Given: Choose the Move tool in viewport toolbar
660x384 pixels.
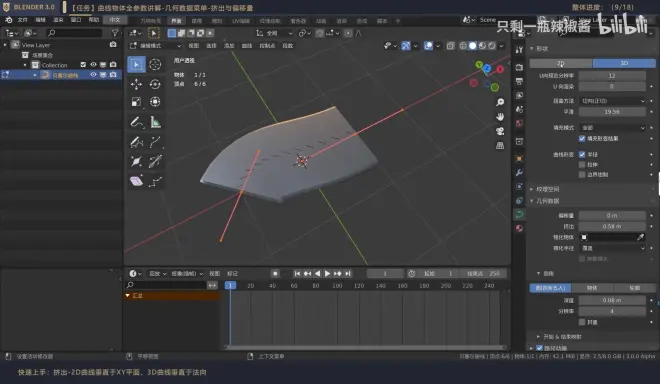Looking at the screenshot, I should coord(136,84).
